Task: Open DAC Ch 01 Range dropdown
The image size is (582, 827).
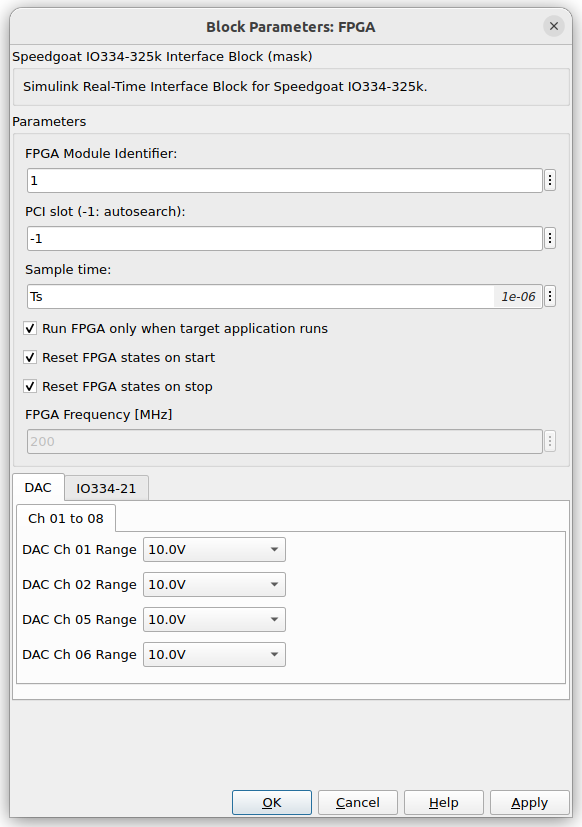Action: (x=214, y=550)
